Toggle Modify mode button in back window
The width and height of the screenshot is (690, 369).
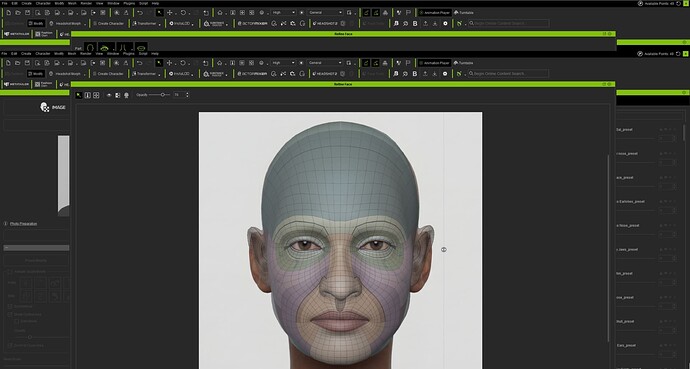[x=36, y=23]
